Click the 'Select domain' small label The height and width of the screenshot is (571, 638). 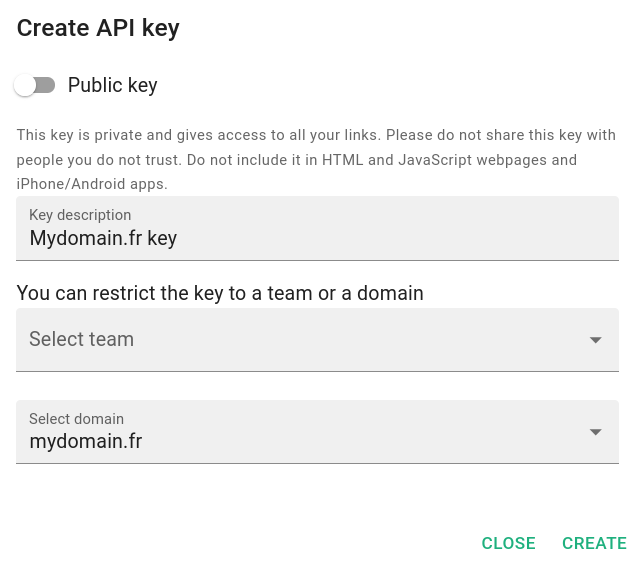point(76,419)
